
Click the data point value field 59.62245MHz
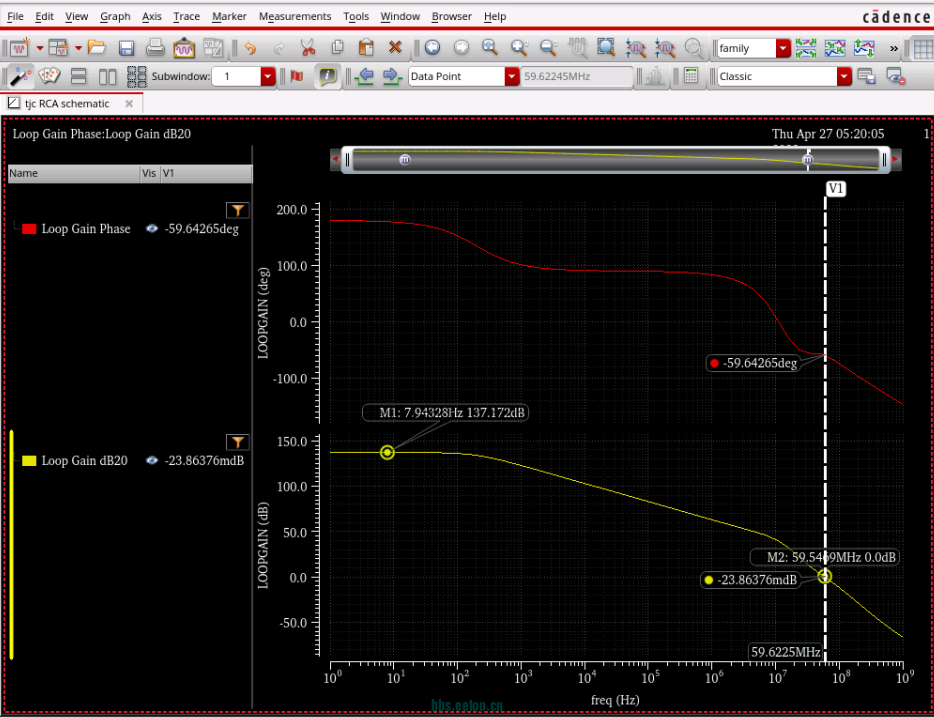click(x=577, y=76)
